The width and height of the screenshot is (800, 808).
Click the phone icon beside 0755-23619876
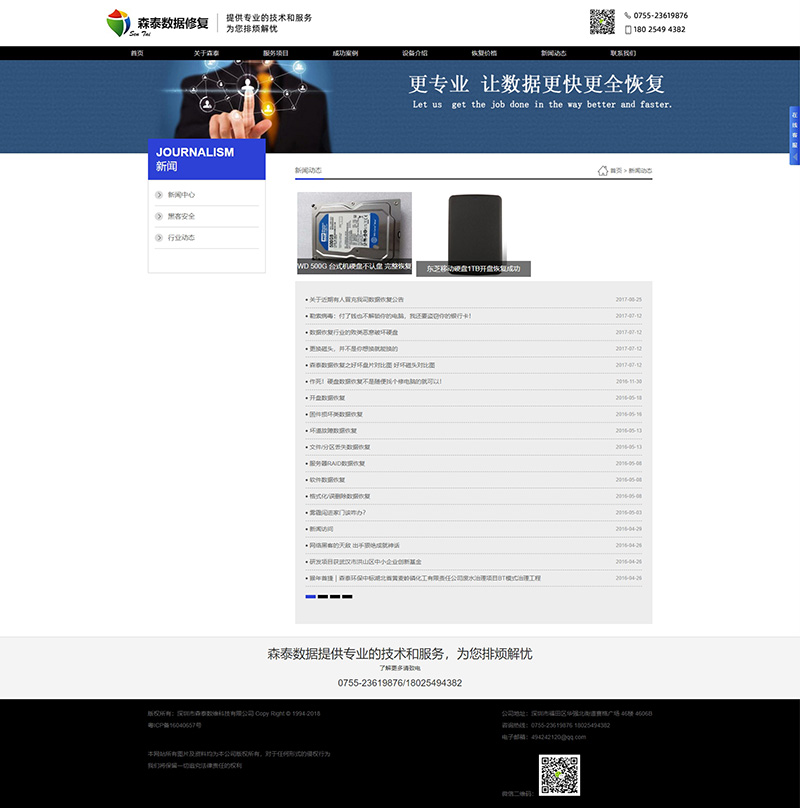tap(626, 14)
